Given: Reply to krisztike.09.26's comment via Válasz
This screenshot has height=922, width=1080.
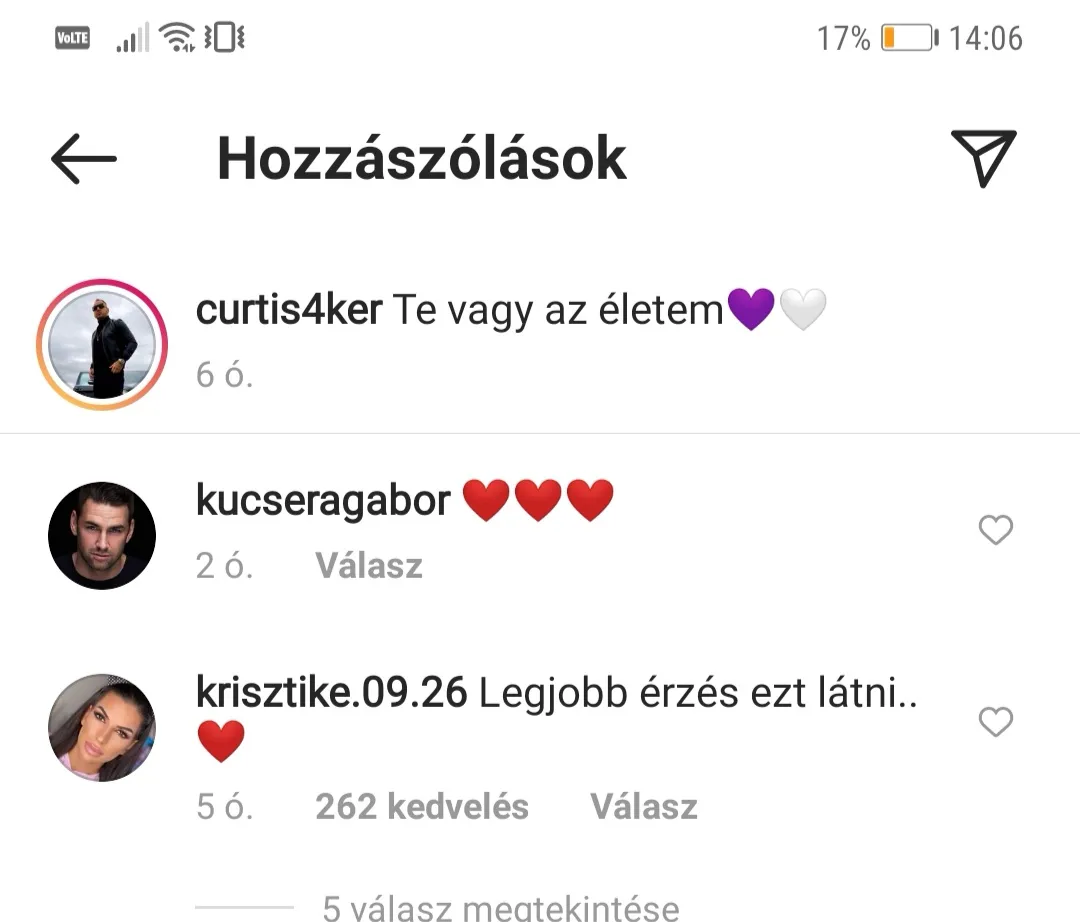Looking at the screenshot, I should pyautogui.click(x=643, y=806).
